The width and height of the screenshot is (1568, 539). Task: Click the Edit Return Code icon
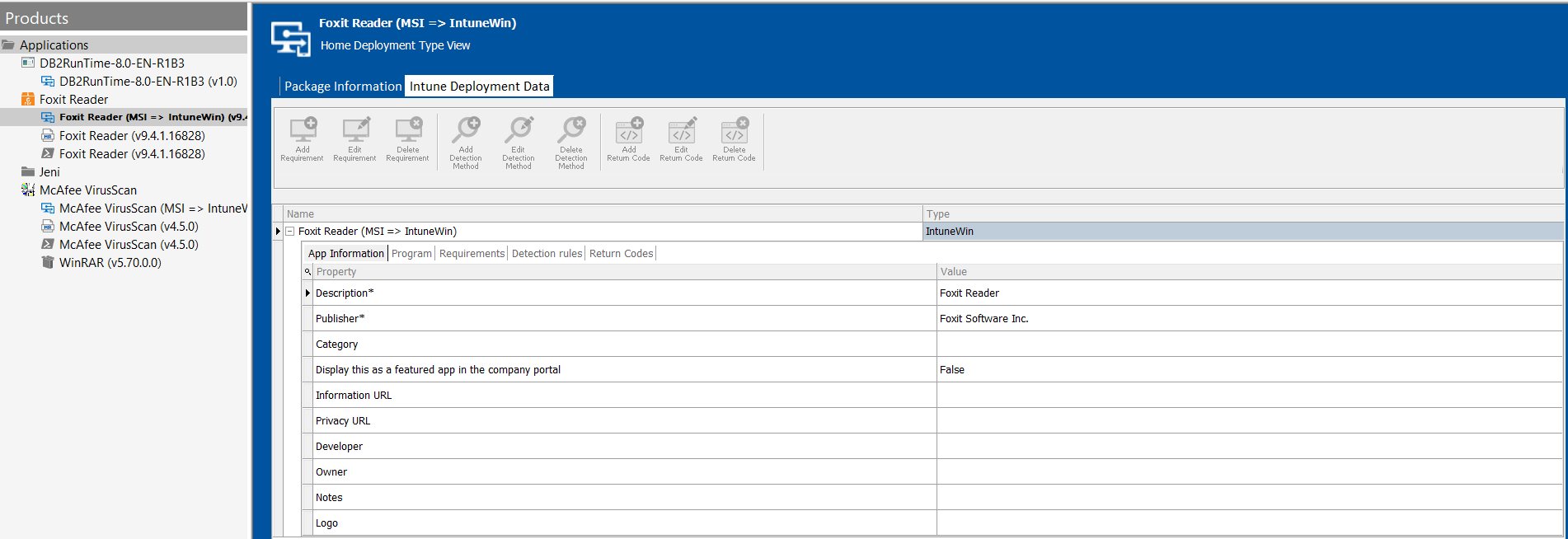682,132
